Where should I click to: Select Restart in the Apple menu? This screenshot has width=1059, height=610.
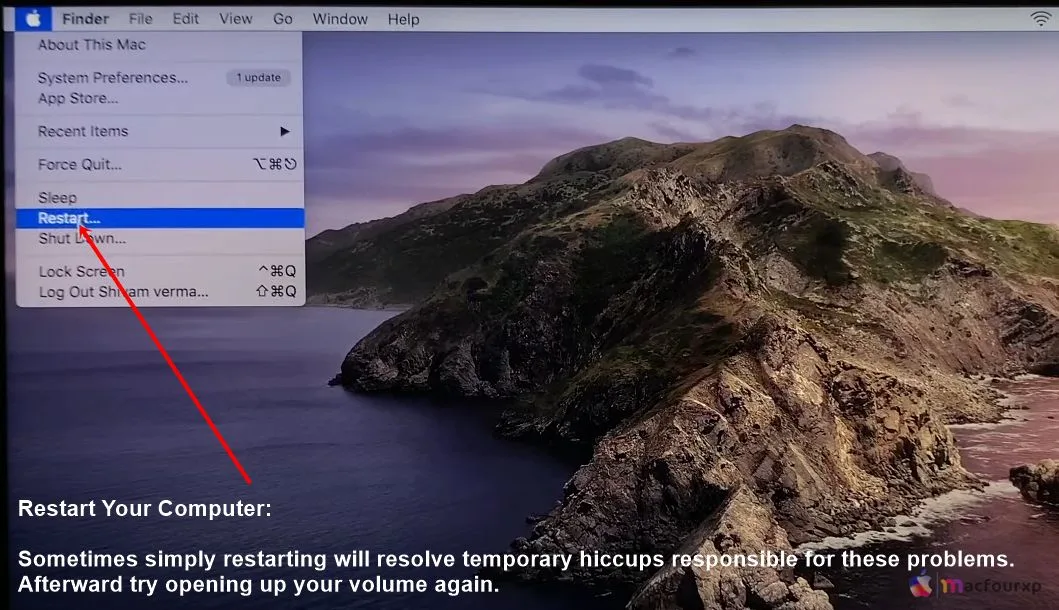[159, 218]
